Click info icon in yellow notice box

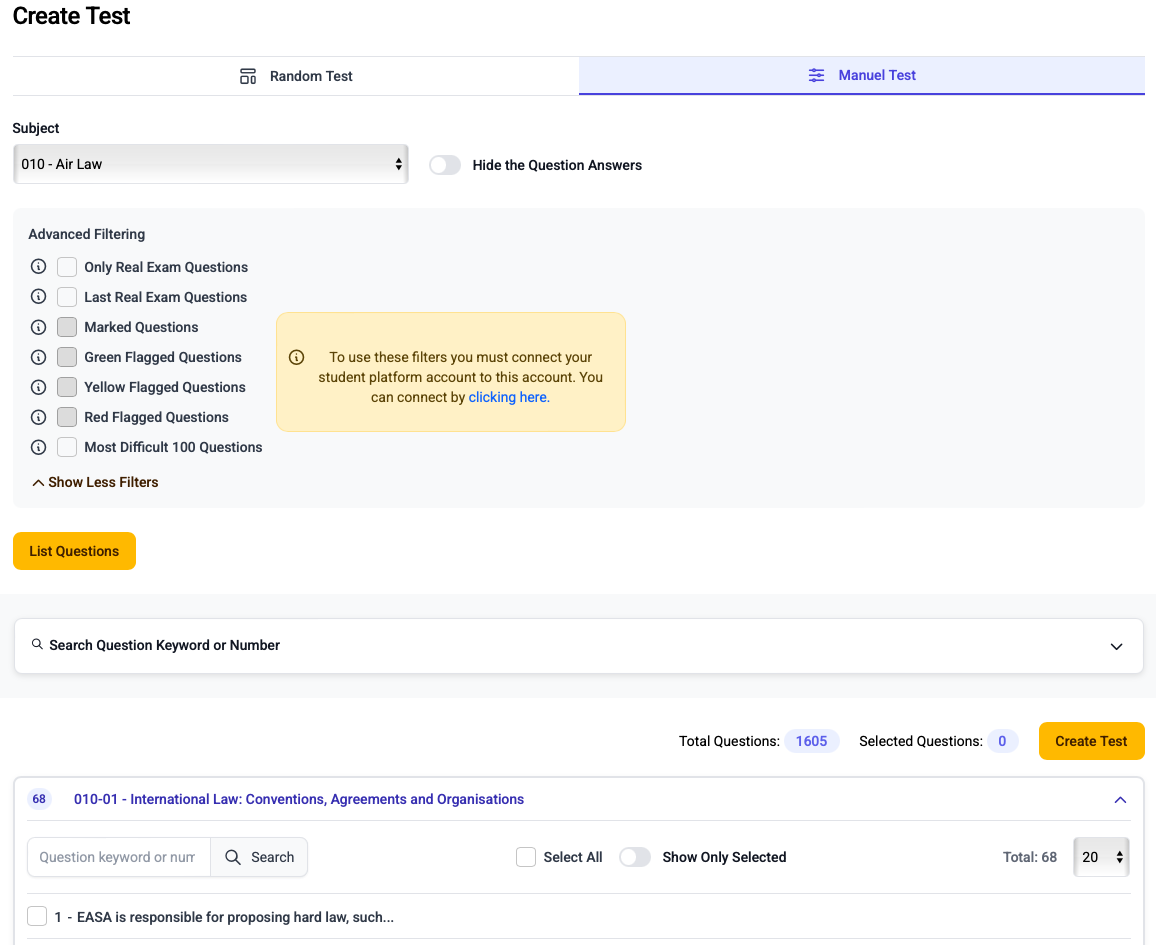pos(296,358)
